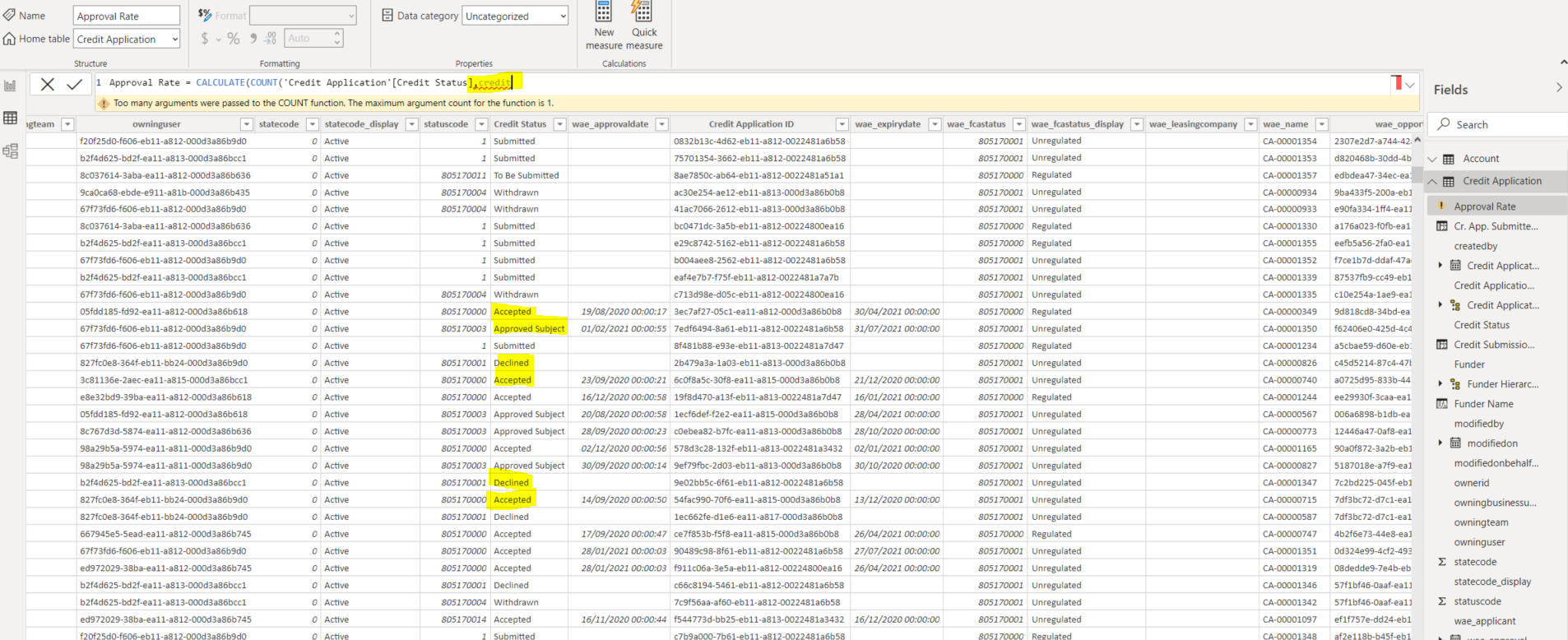The height and width of the screenshot is (640, 1568).
Task: Select the statecode_display field in Fields list
Action: (1492, 582)
